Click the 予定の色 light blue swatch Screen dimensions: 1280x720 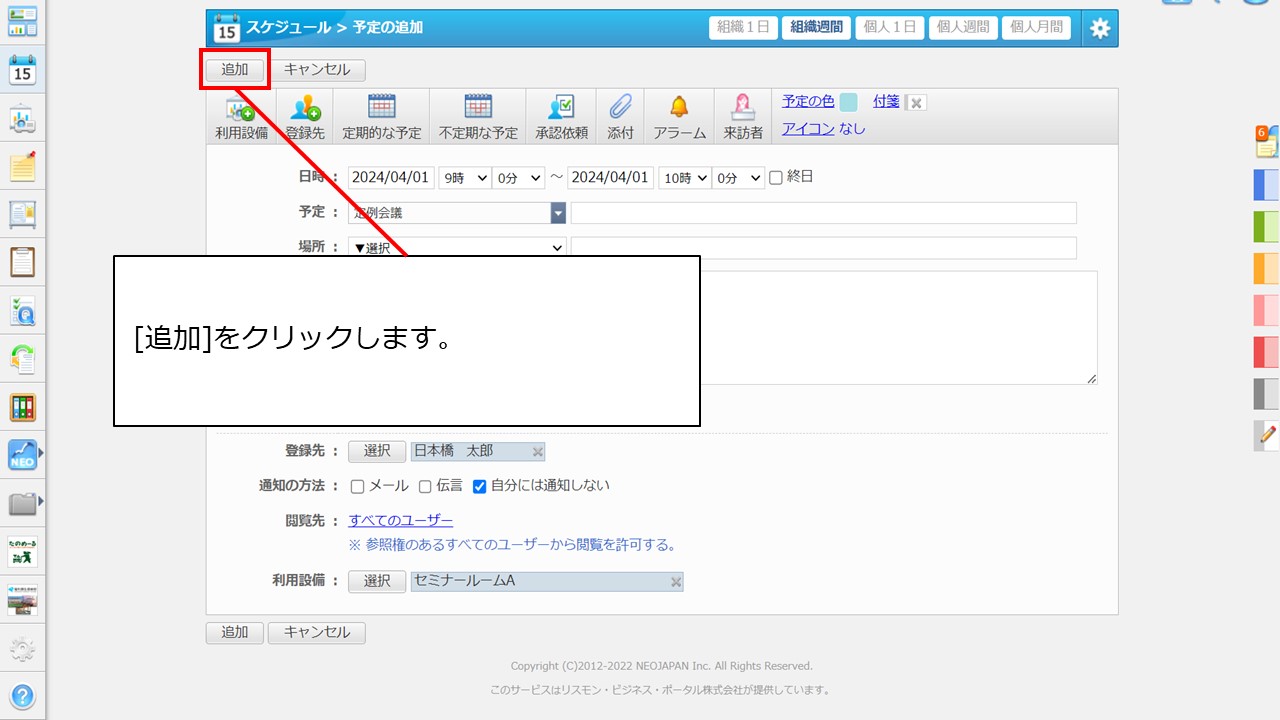(848, 102)
